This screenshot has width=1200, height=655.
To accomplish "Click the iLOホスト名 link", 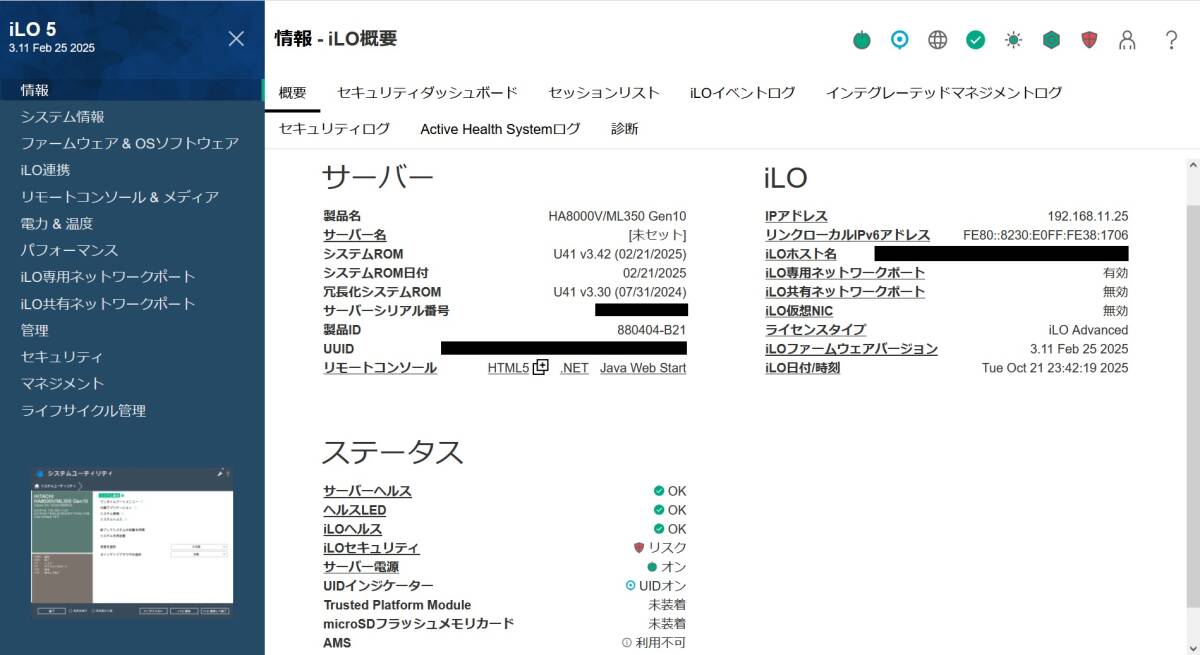I will (801, 254).
